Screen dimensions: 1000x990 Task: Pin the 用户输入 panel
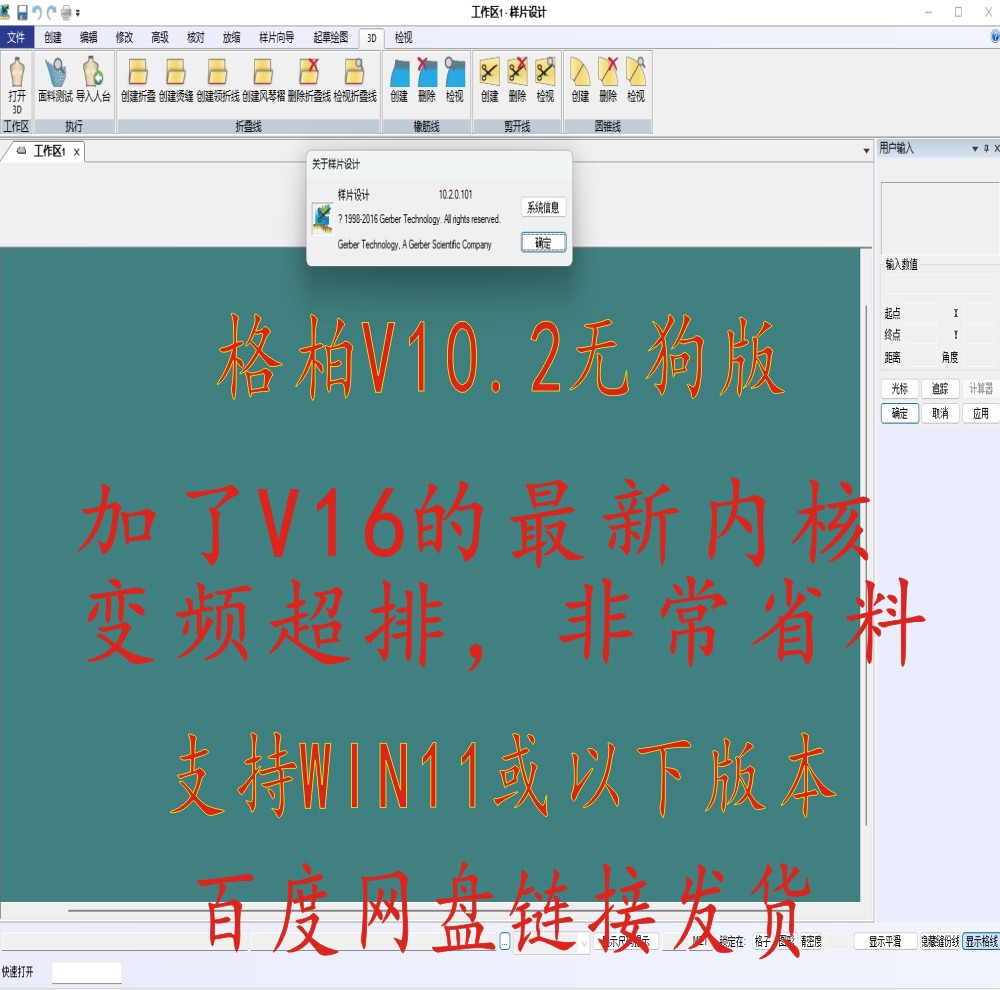click(x=986, y=149)
